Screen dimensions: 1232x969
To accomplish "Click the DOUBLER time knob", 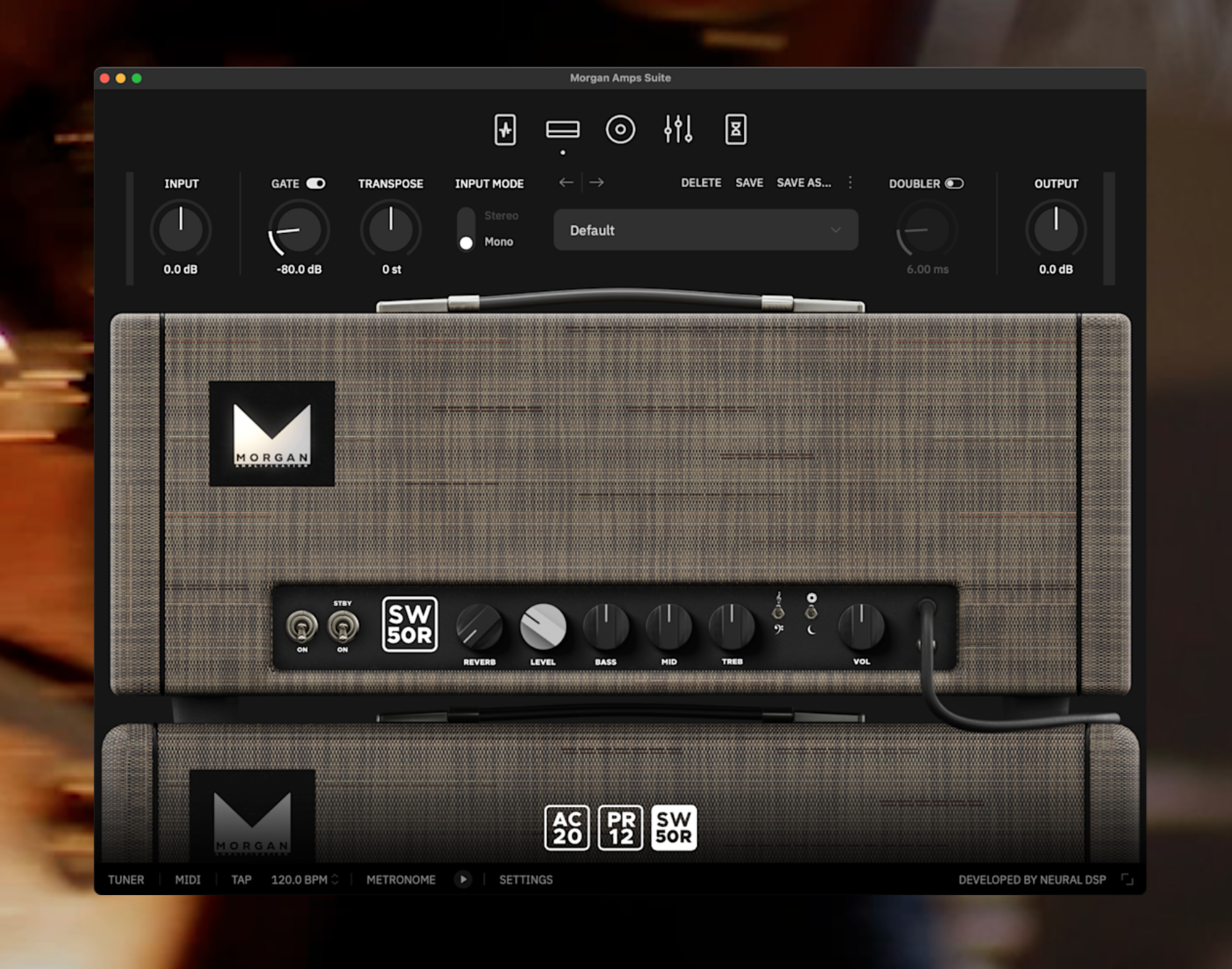I will (926, 229).
